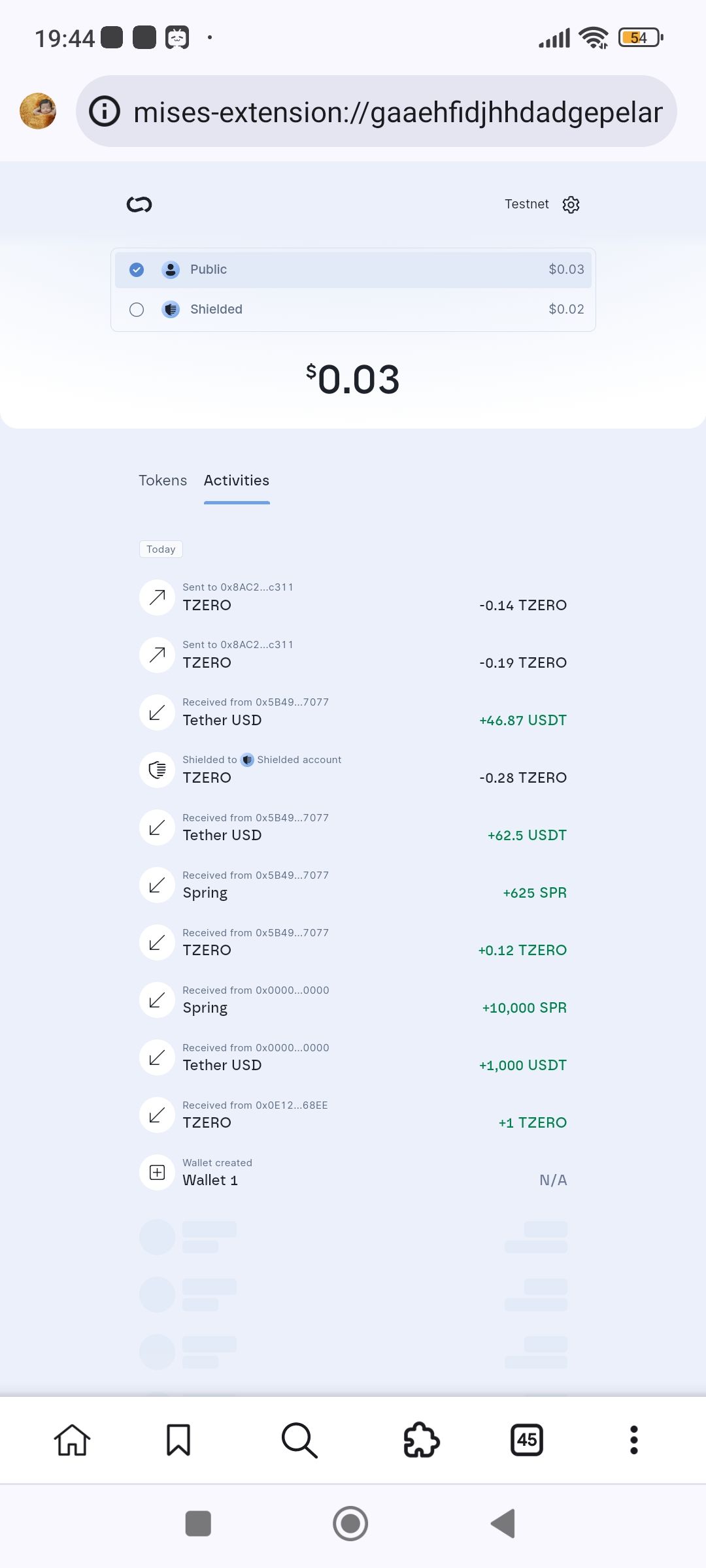Viewport: 706px width, 1568px height.
Task: Tap the wallet logo icon at top left
Action: click(139, 204)
